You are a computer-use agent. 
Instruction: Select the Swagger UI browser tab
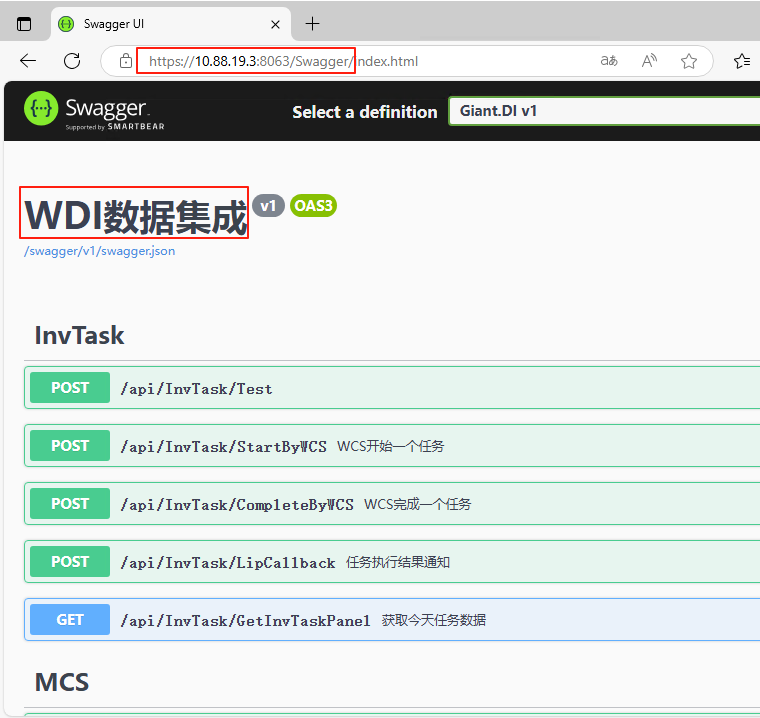pyautogui.click(x=150, y=24)
